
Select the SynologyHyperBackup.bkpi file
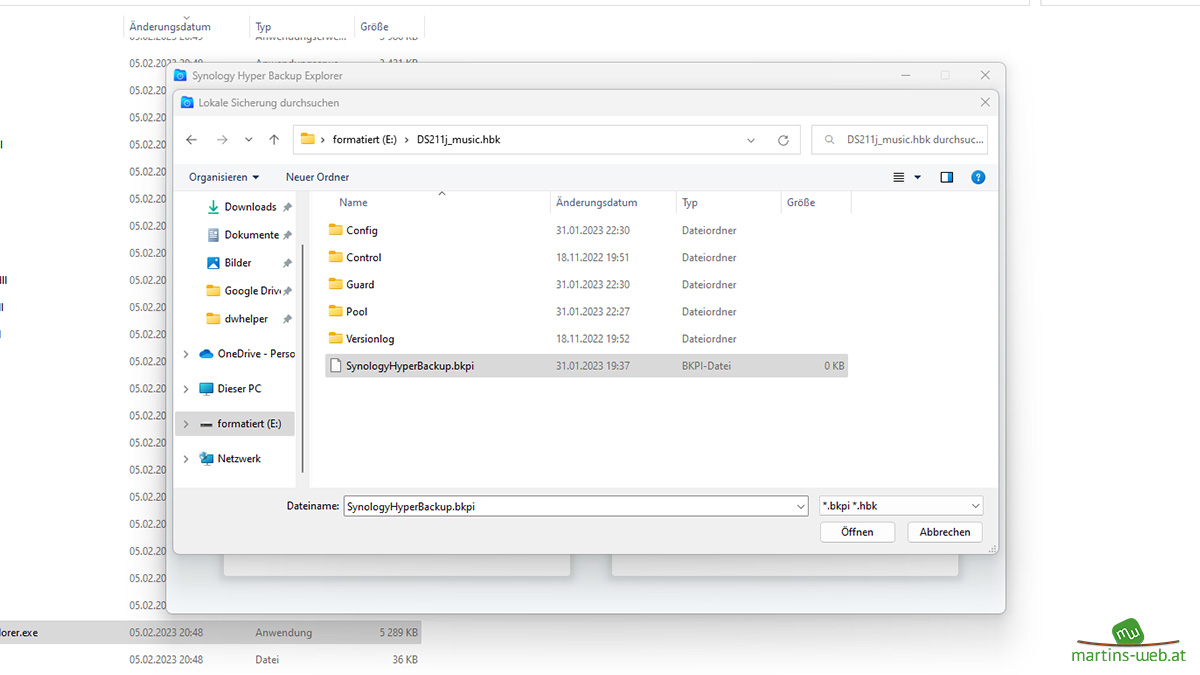tap(586, 366)
